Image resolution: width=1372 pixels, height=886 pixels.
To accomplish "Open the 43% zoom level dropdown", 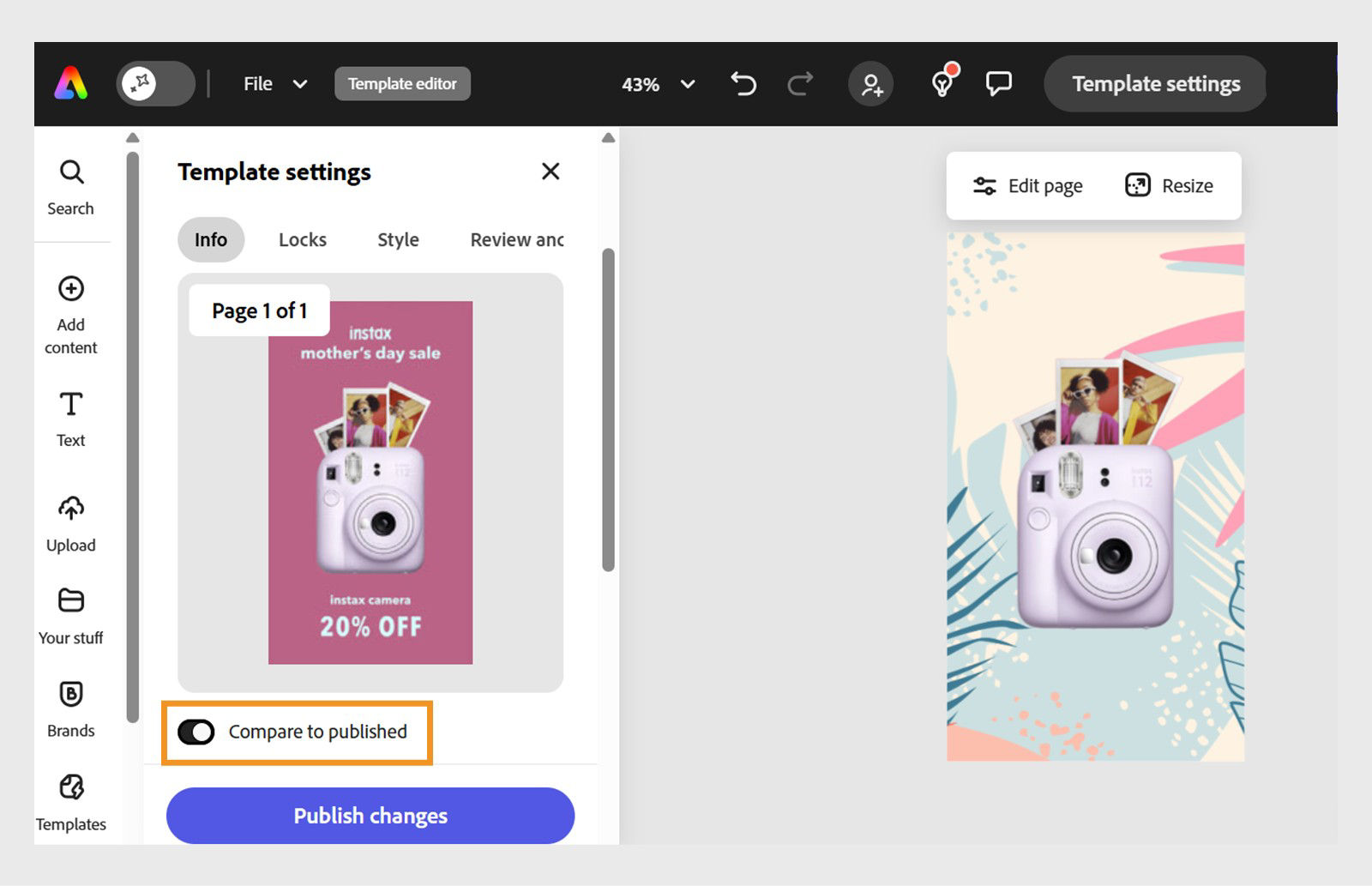I will point(658,84).
